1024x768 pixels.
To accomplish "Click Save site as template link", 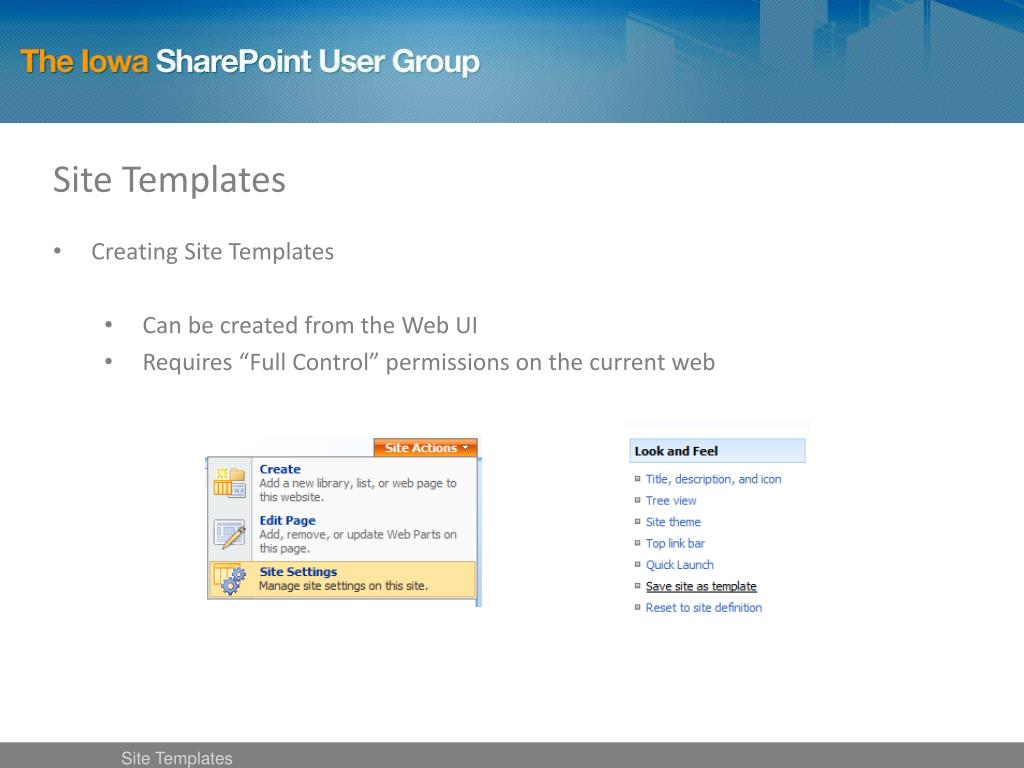I will tap(701, 586).
